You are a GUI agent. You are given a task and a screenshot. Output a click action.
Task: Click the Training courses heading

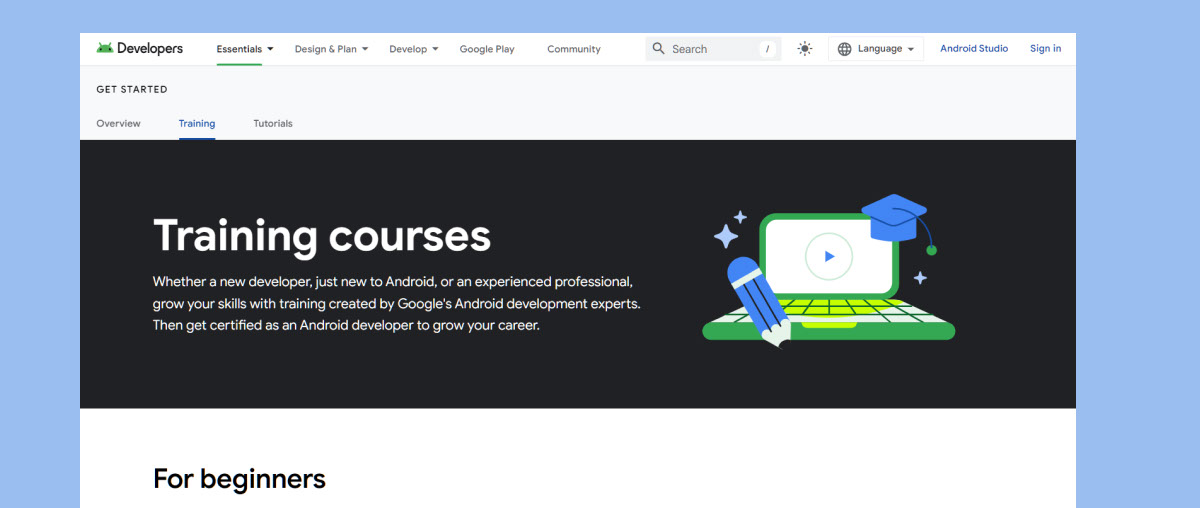pyautogui.click(x=322, y=236)
